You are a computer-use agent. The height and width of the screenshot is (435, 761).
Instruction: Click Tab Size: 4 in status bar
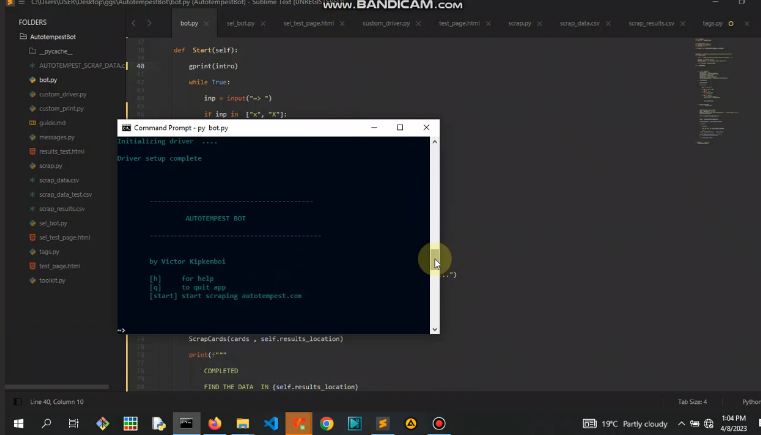691,401
